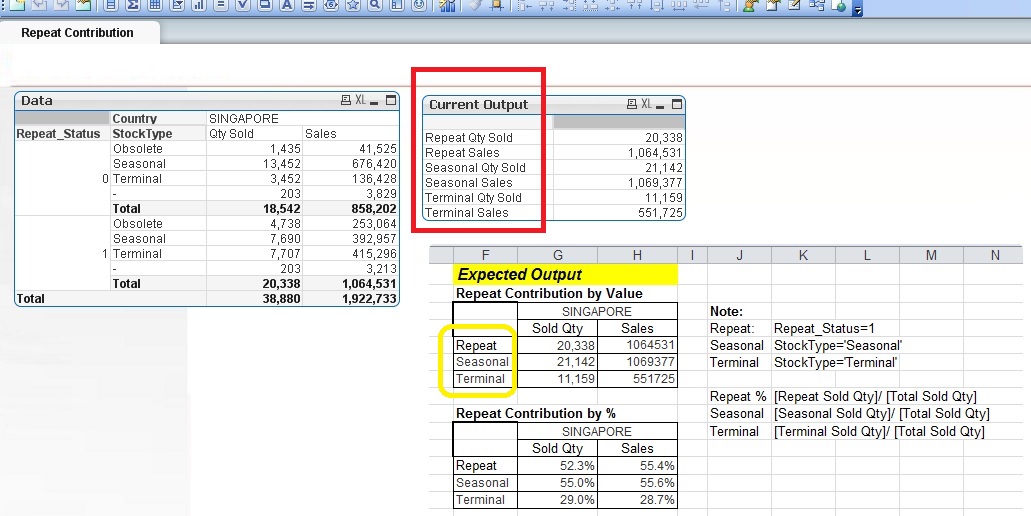Click the 1064531 Sales cell in Expected Output
The image size is (1031, 516).
[x=637, y=345]
